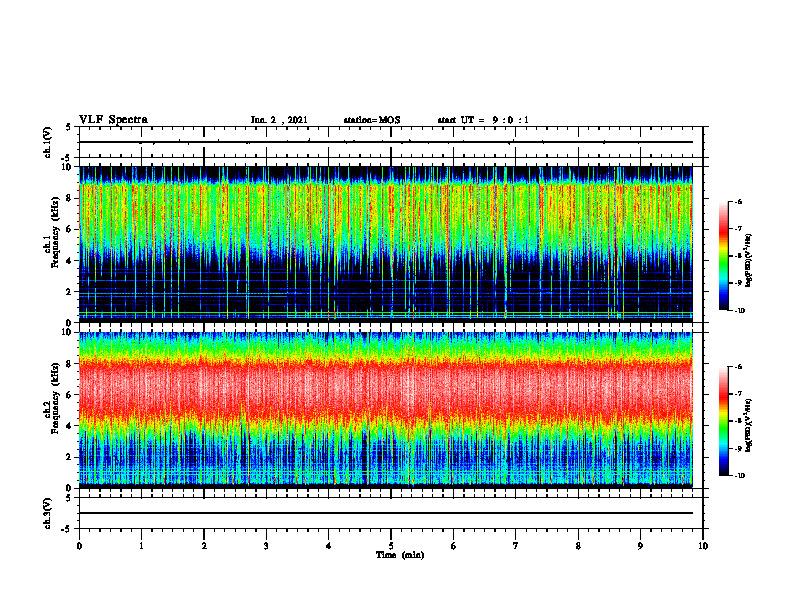Click time axis tick label "4"

pos(329,546)
